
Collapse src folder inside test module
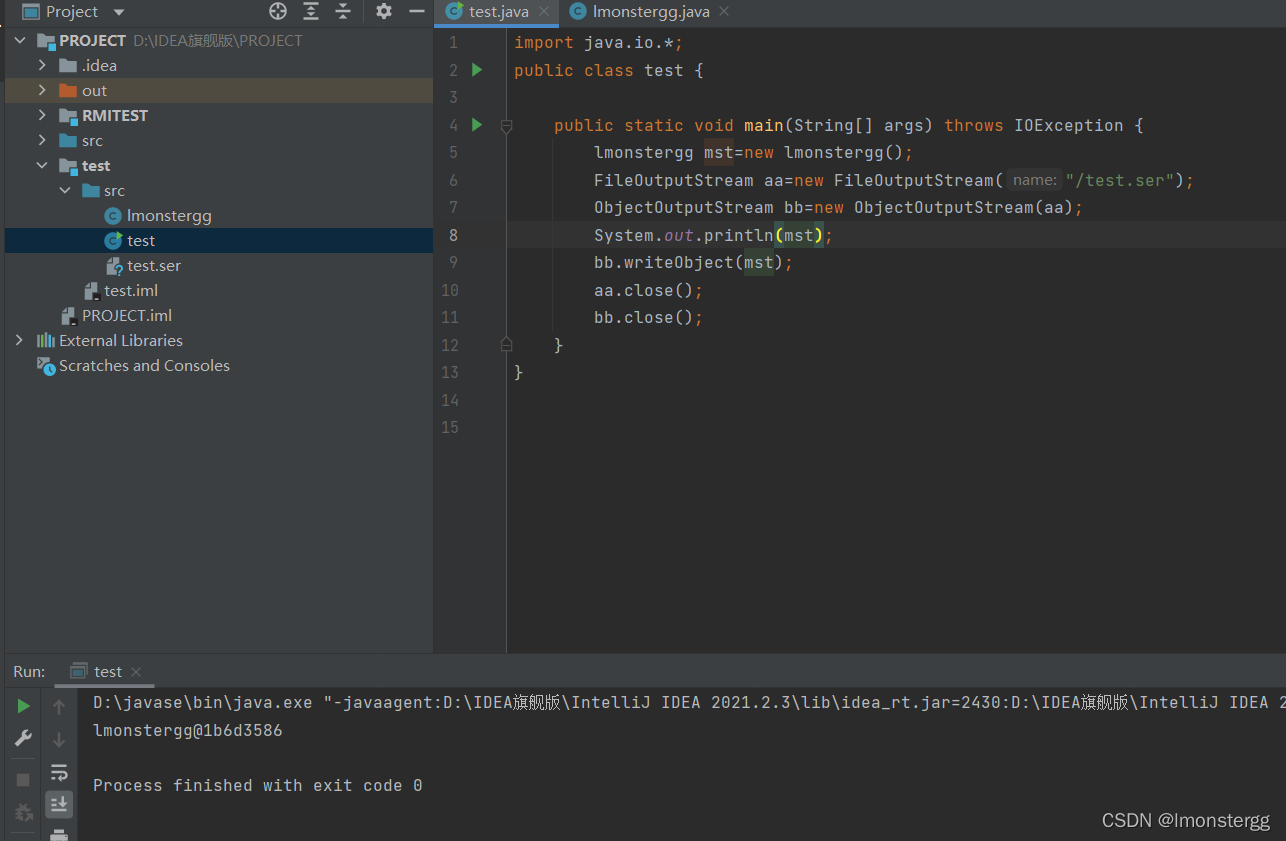(65, 190)
